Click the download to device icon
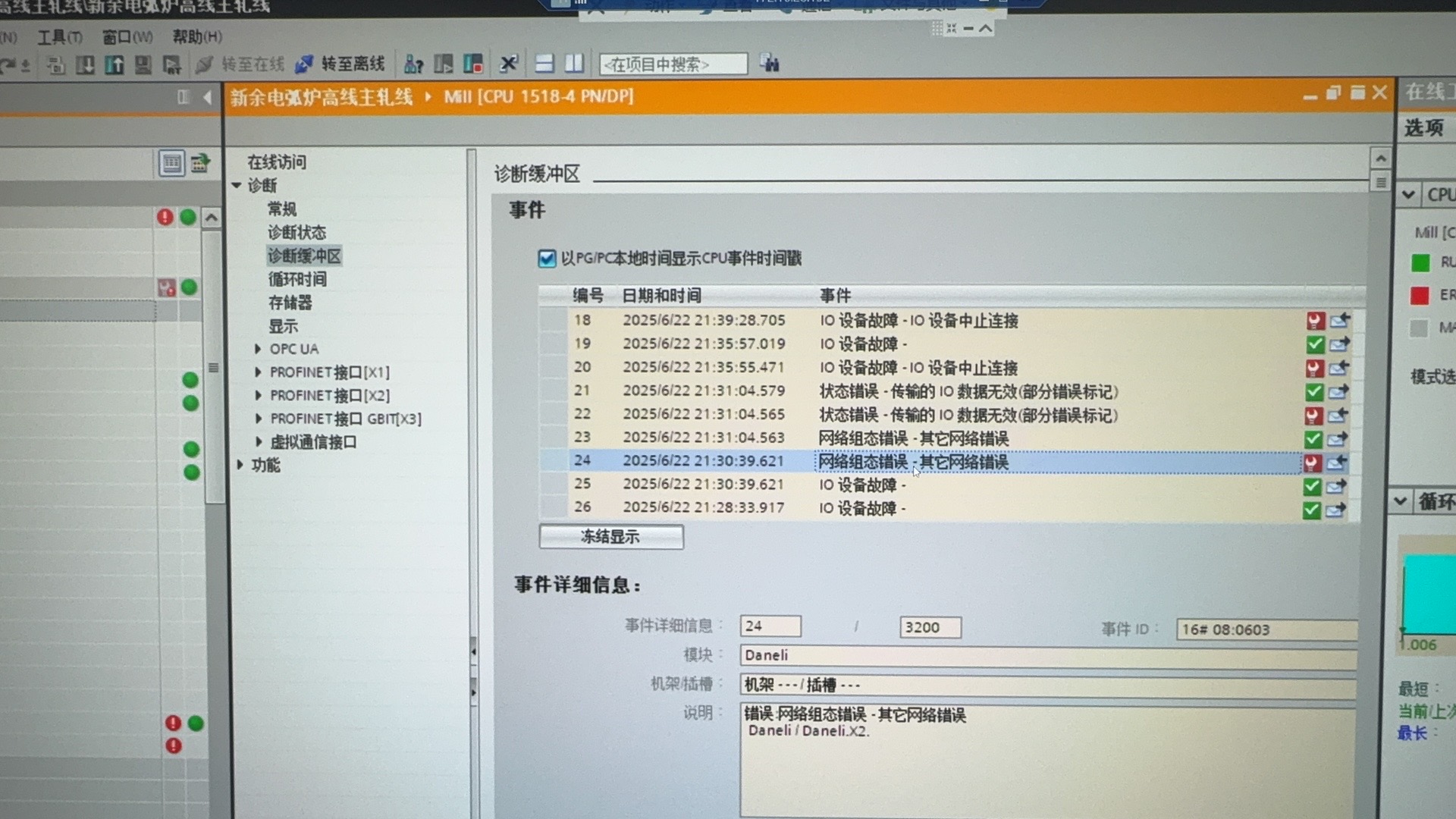The width and height of the screenshot is (1456, 819). tap(85, 65)
